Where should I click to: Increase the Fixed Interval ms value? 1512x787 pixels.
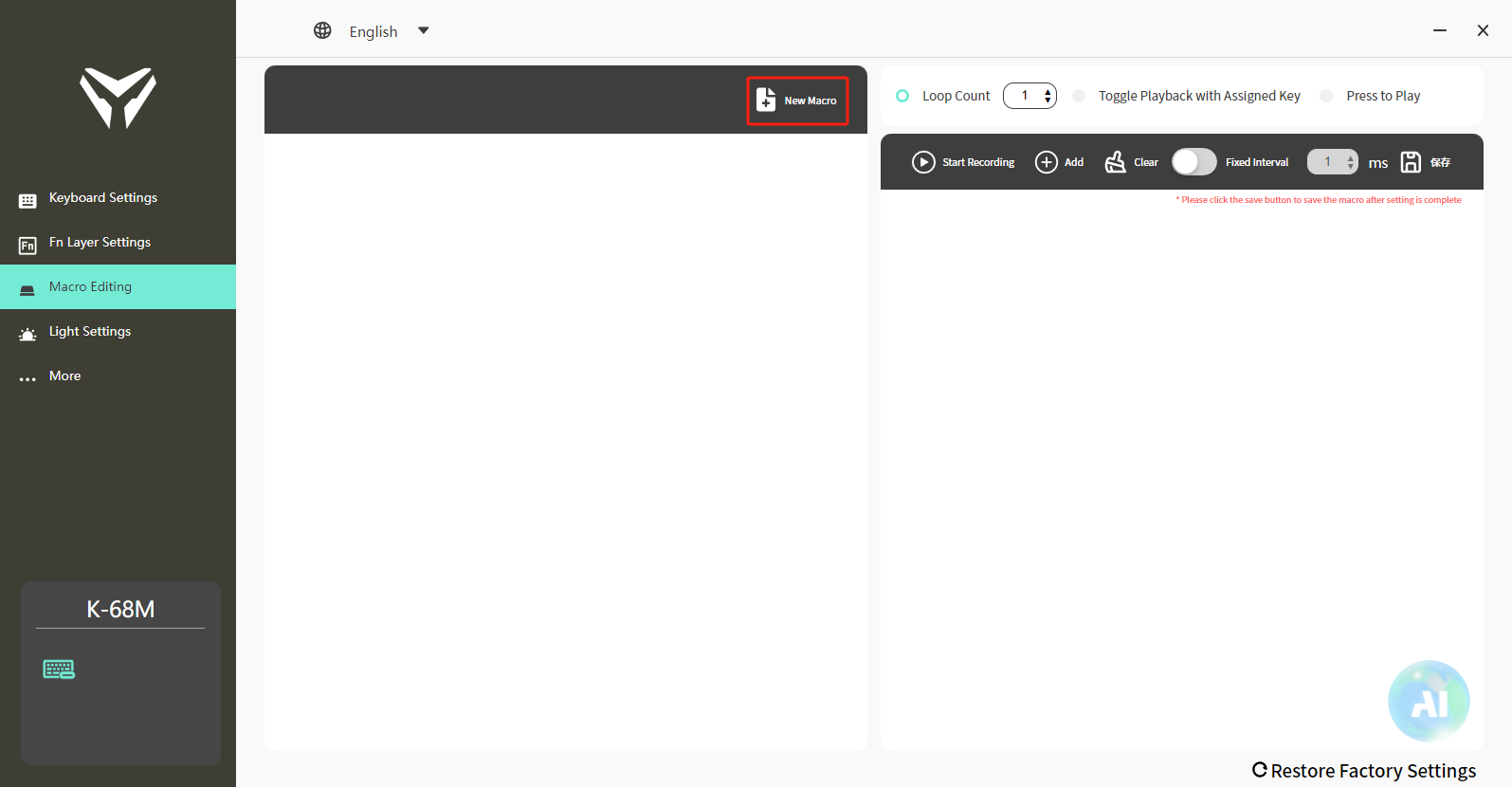(1351, 157)
